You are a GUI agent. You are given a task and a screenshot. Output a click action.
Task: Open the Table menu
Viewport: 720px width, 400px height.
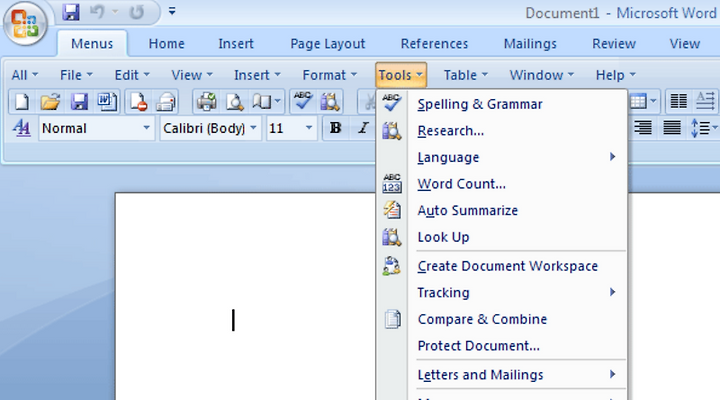[466, 75]
